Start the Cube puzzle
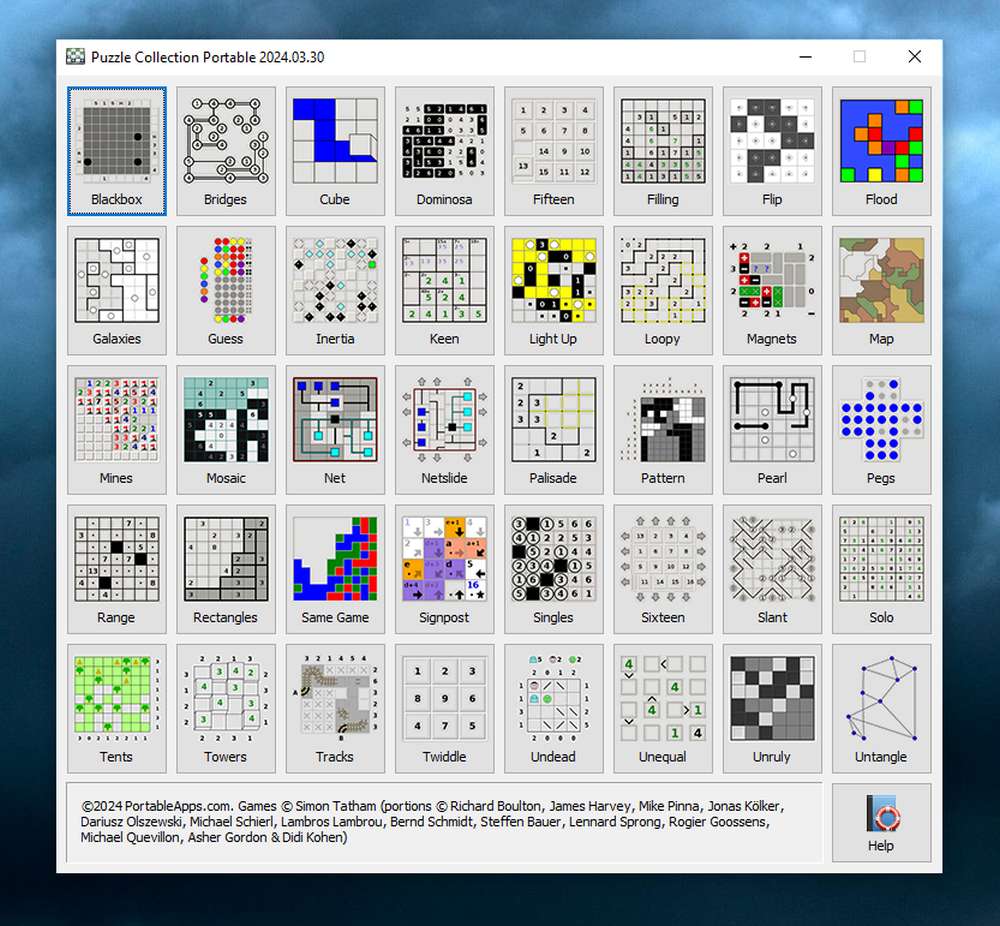This screenshot has width=1000, height=926. [x=335, y=151]
